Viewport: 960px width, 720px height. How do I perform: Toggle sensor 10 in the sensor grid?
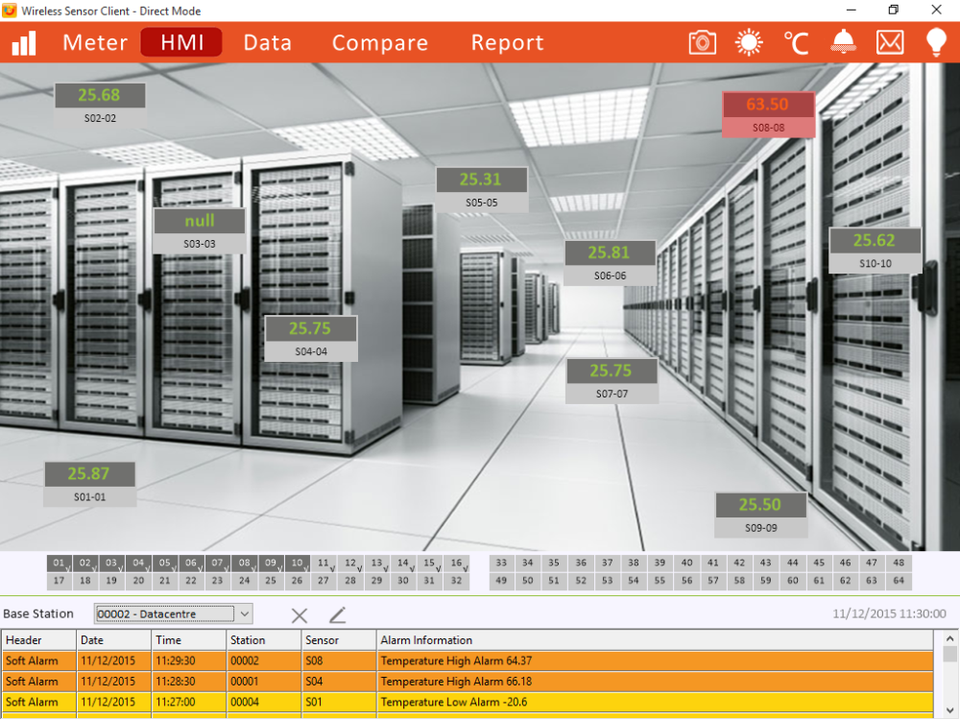[297, 564]
